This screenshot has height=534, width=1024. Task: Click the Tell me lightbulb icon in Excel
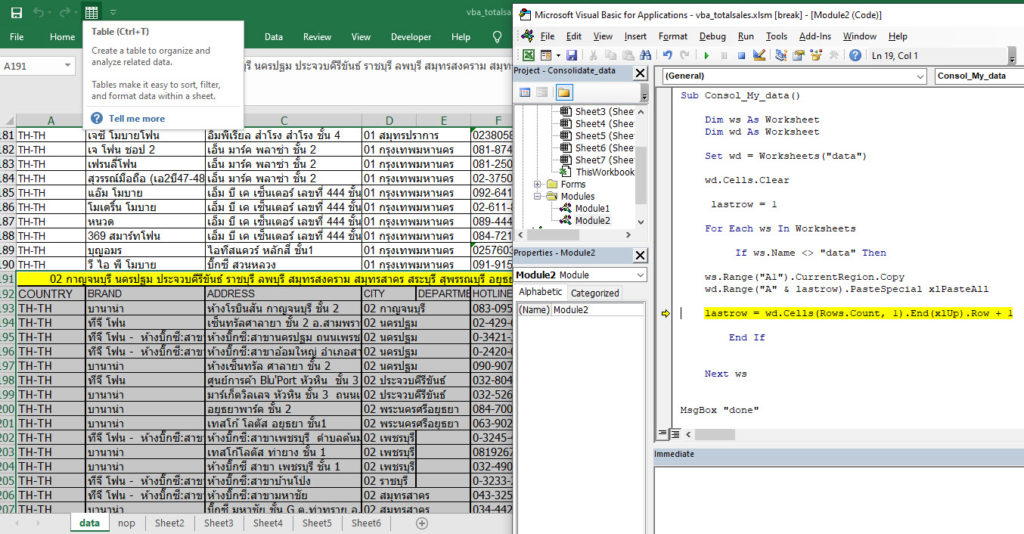point(497,37)
